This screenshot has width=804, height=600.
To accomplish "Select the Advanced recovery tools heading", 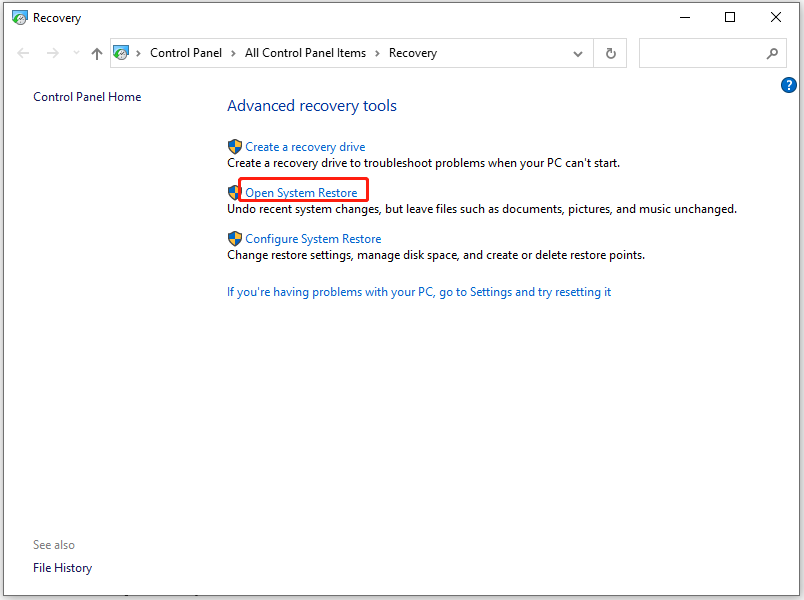I will pos(312,106).
